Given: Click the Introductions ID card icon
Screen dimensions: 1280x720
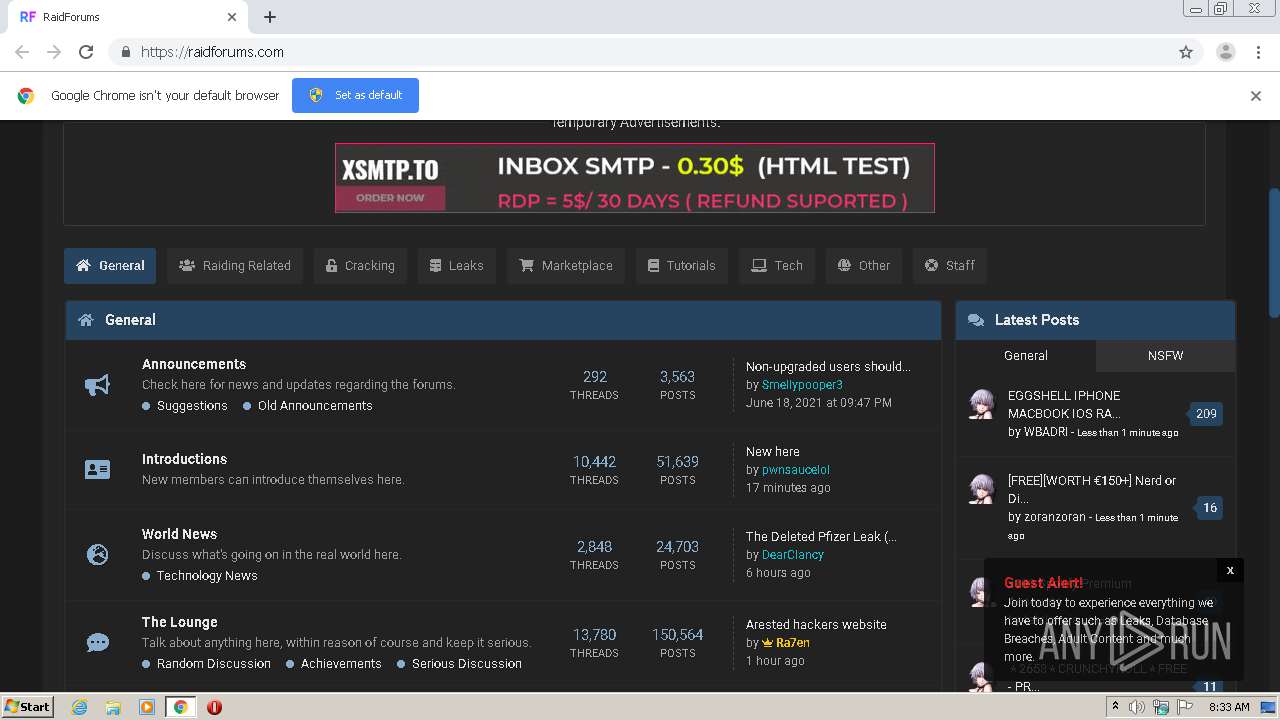Looking at the screenshot, I should click(97, 469).
